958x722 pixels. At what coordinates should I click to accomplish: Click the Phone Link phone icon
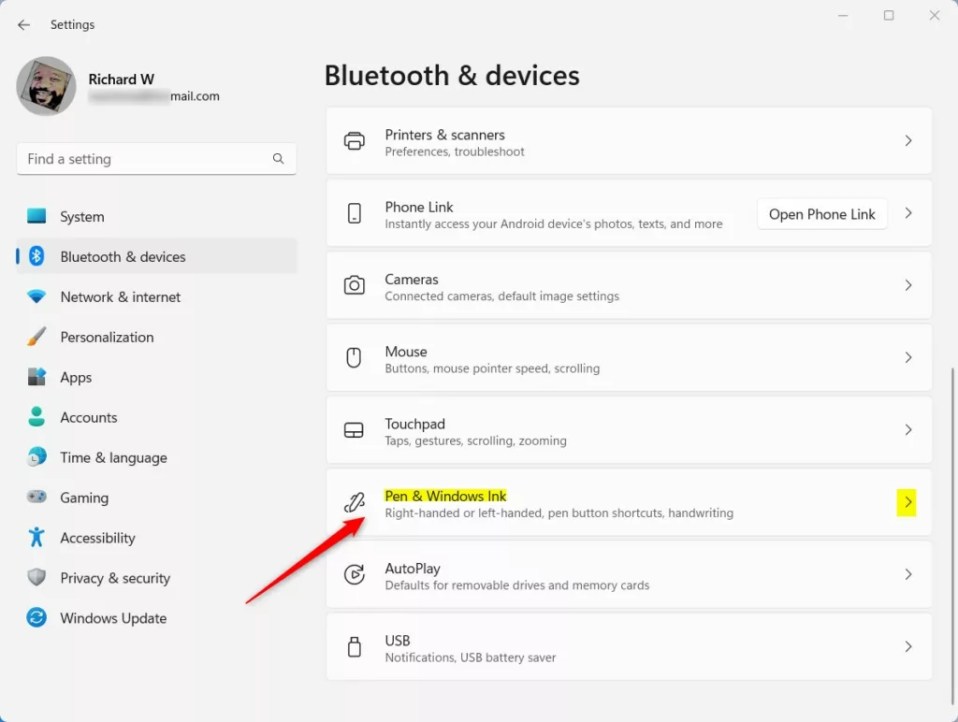tap(354, 213)
